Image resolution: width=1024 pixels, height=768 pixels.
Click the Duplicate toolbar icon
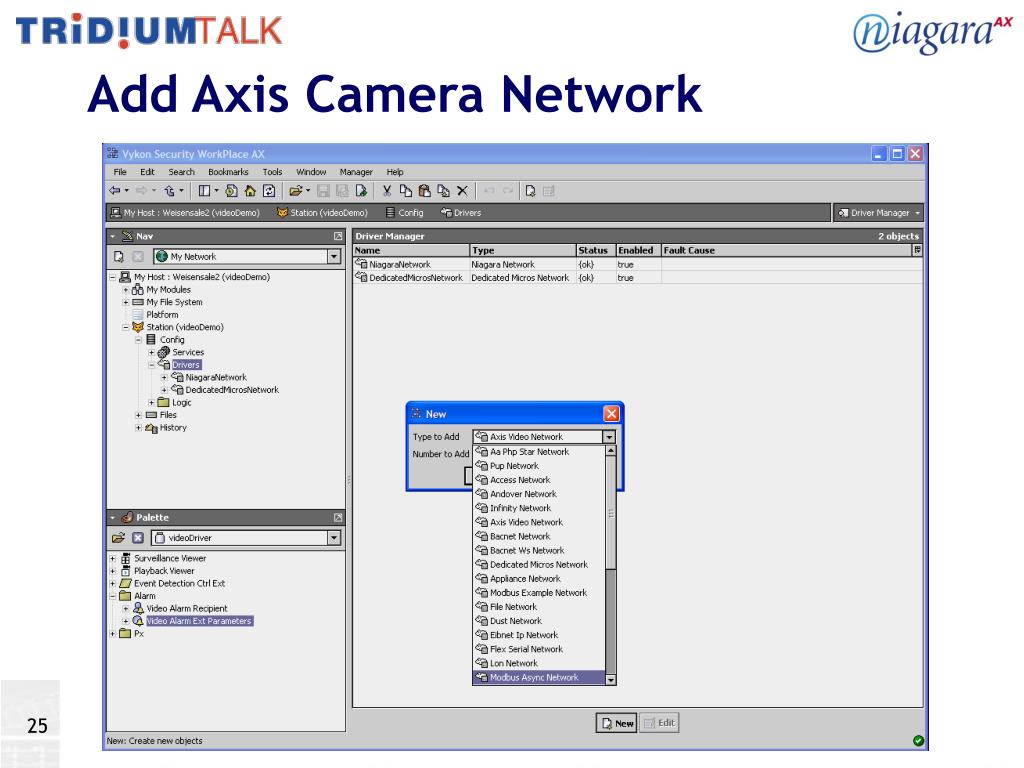click(443, 191)
